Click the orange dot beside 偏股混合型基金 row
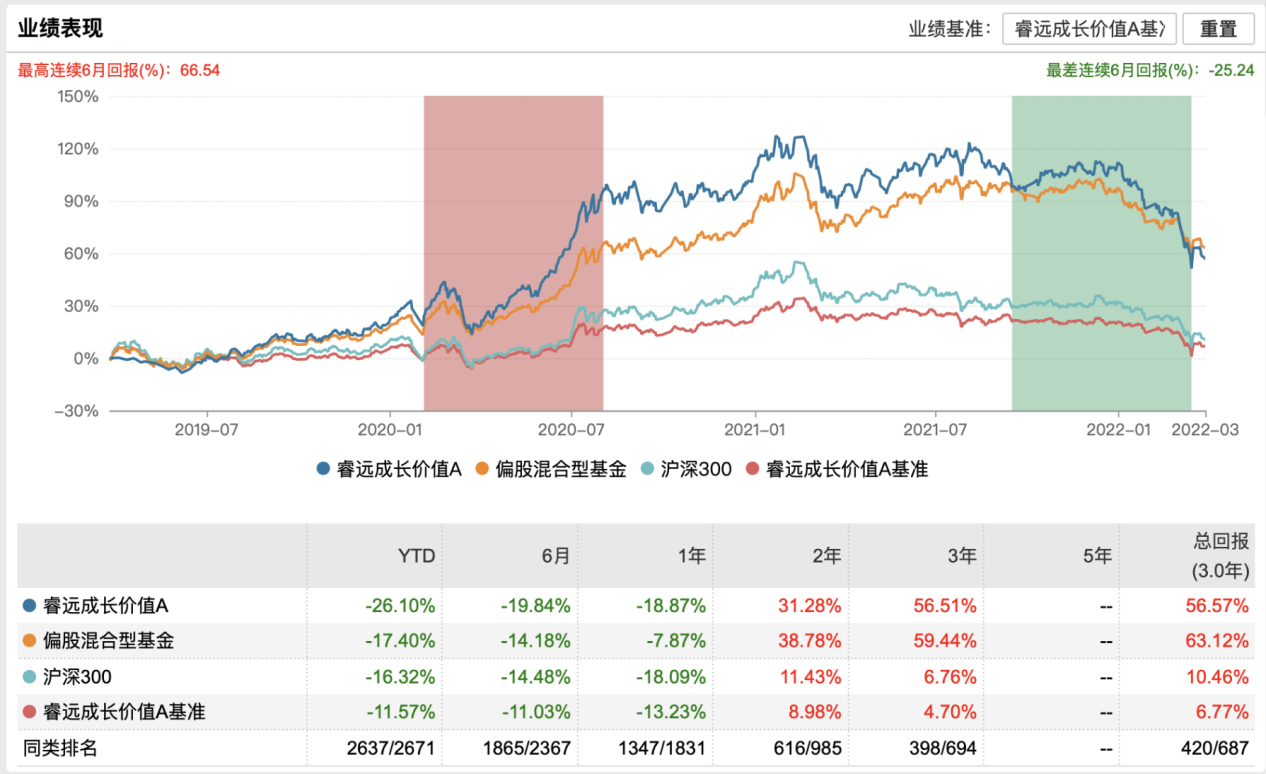 pyautogui.click(x=28, y=641)
